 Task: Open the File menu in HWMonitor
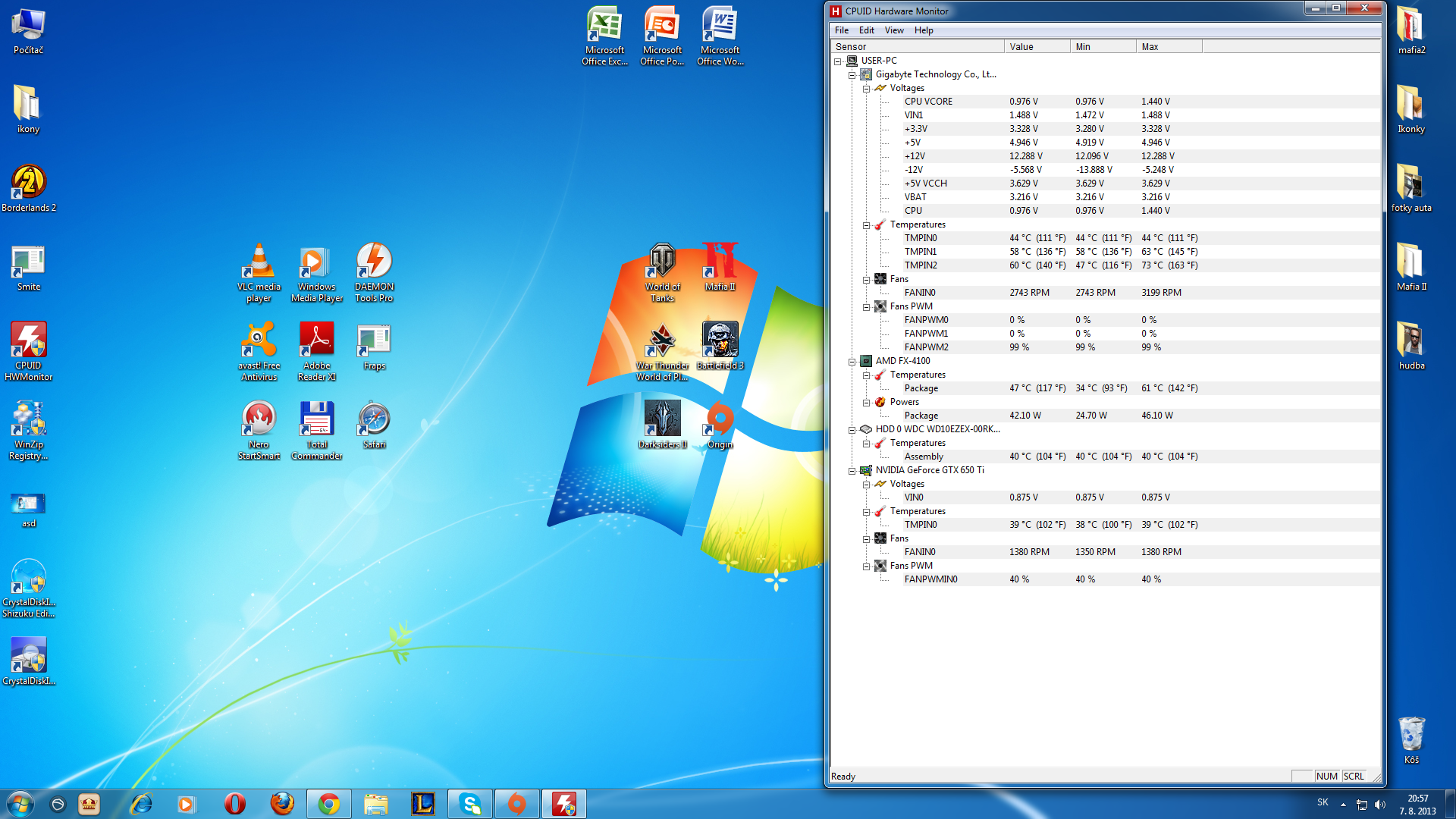point(842,30)
